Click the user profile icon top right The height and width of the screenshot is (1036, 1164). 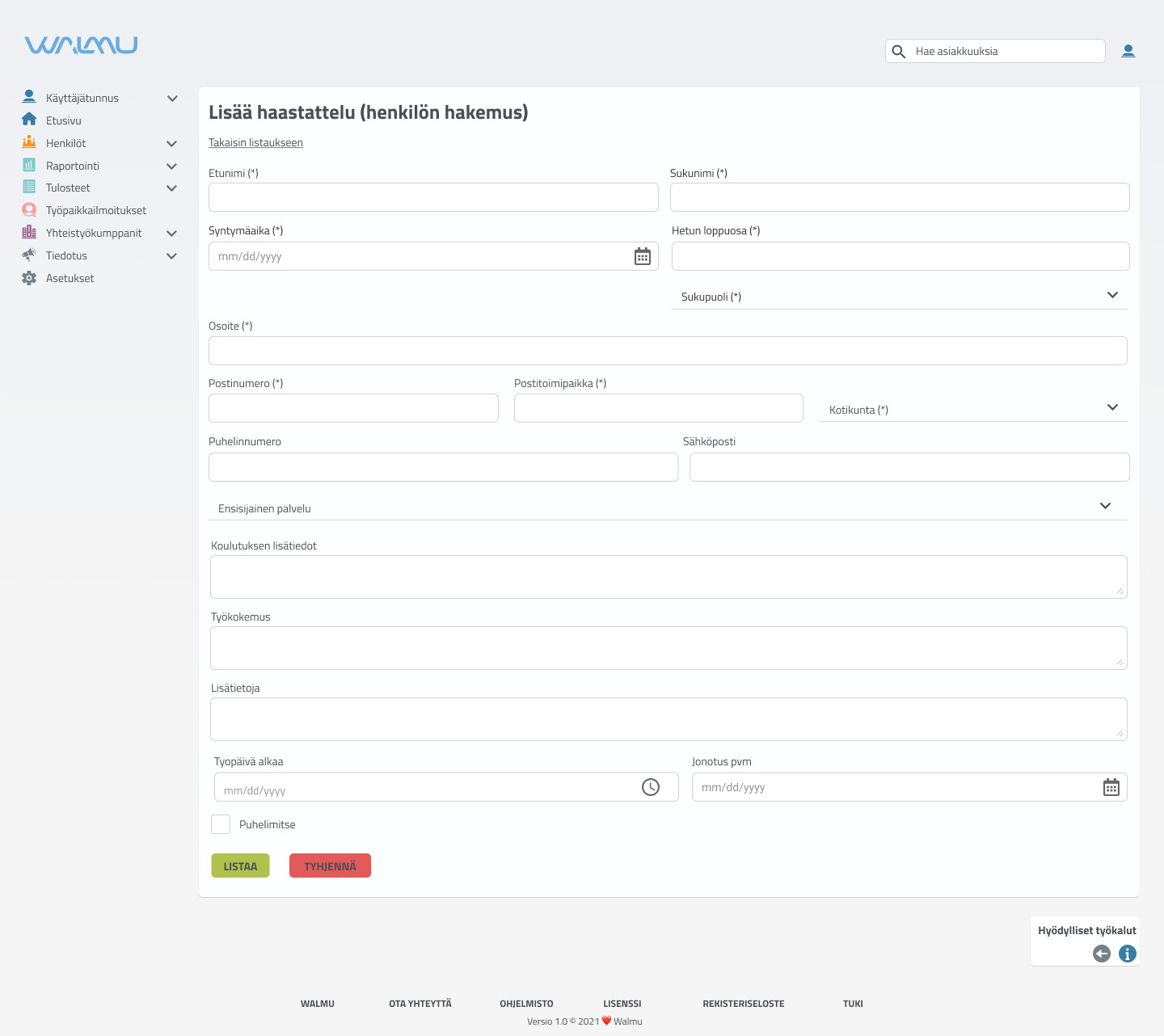point(1128,50)
